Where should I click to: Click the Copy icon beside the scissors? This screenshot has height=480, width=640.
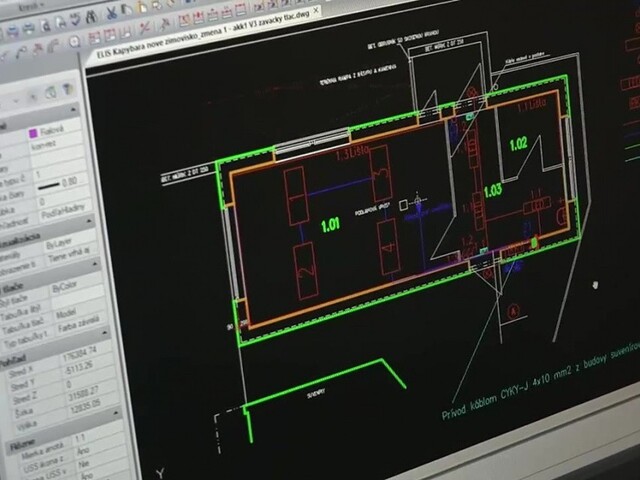(x=126, y=10)
